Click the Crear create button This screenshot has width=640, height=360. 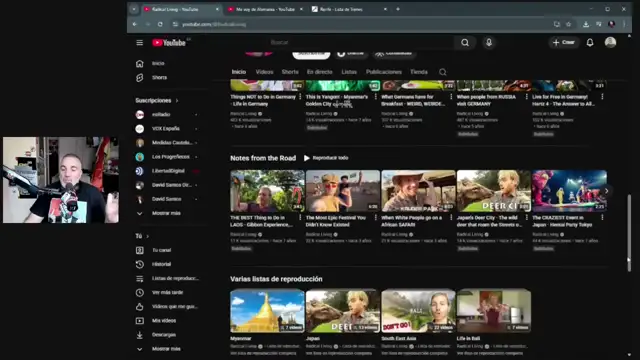tap(563, 42)
